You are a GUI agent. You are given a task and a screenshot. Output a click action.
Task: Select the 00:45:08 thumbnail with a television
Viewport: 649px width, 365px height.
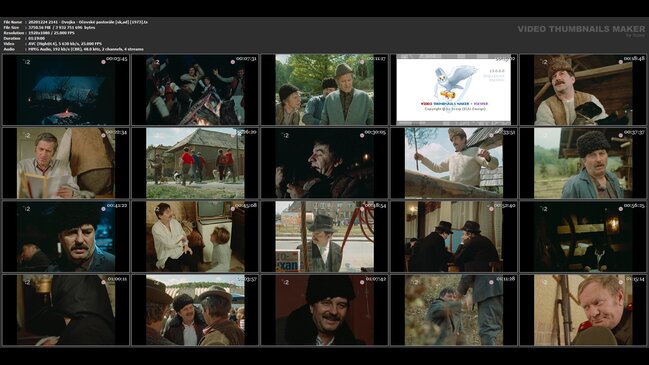[x=195, y=236]
